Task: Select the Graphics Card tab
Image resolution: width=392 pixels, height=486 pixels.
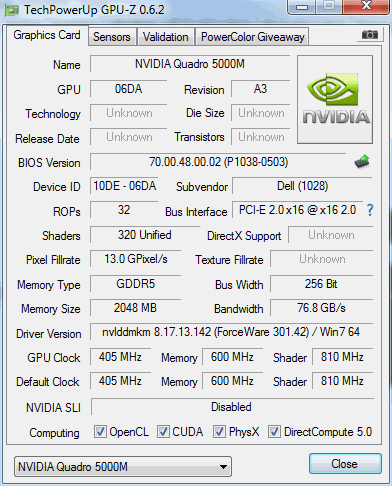Action: point(47,35)
